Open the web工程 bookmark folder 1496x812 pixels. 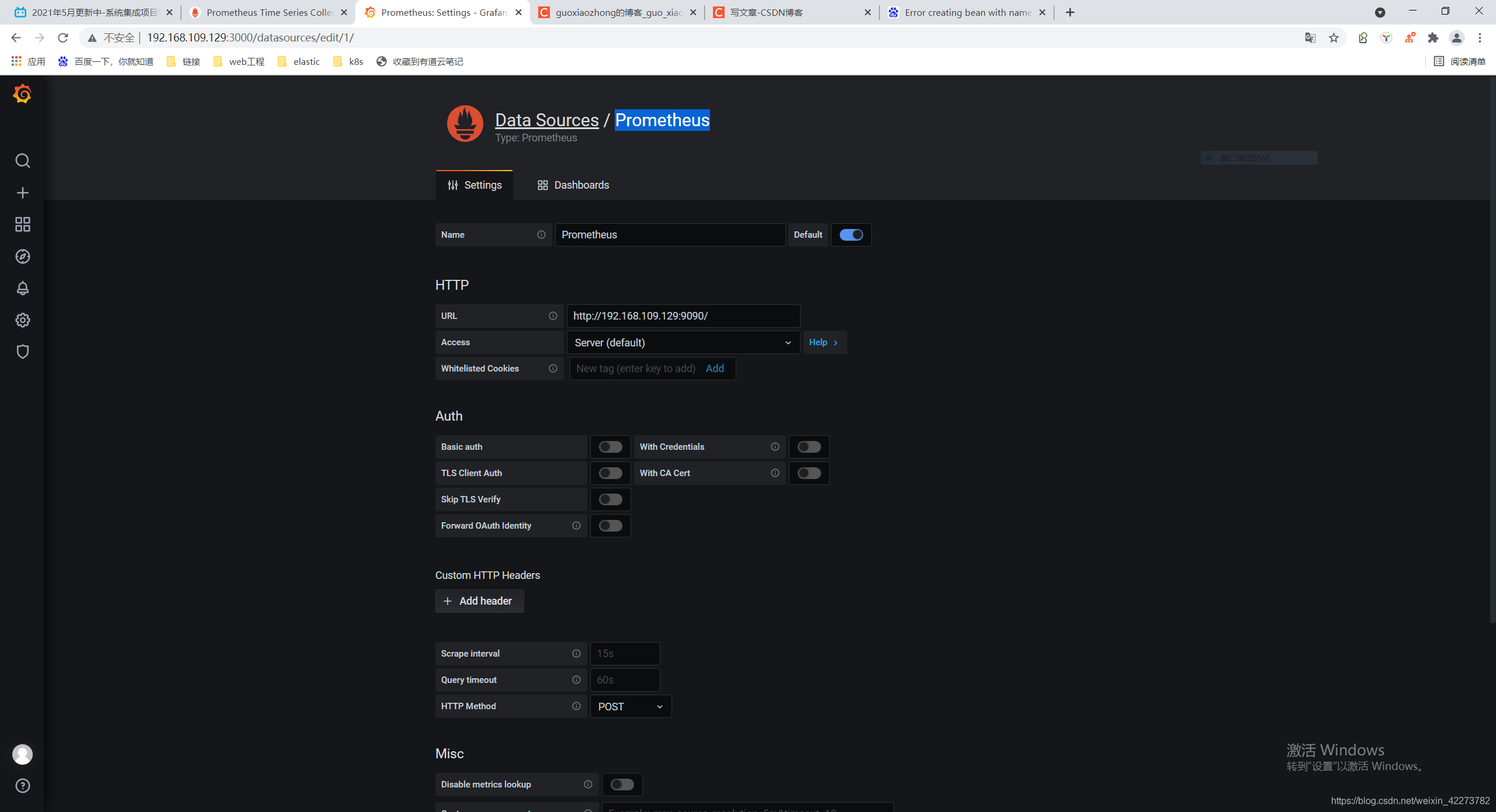point(239,61)
